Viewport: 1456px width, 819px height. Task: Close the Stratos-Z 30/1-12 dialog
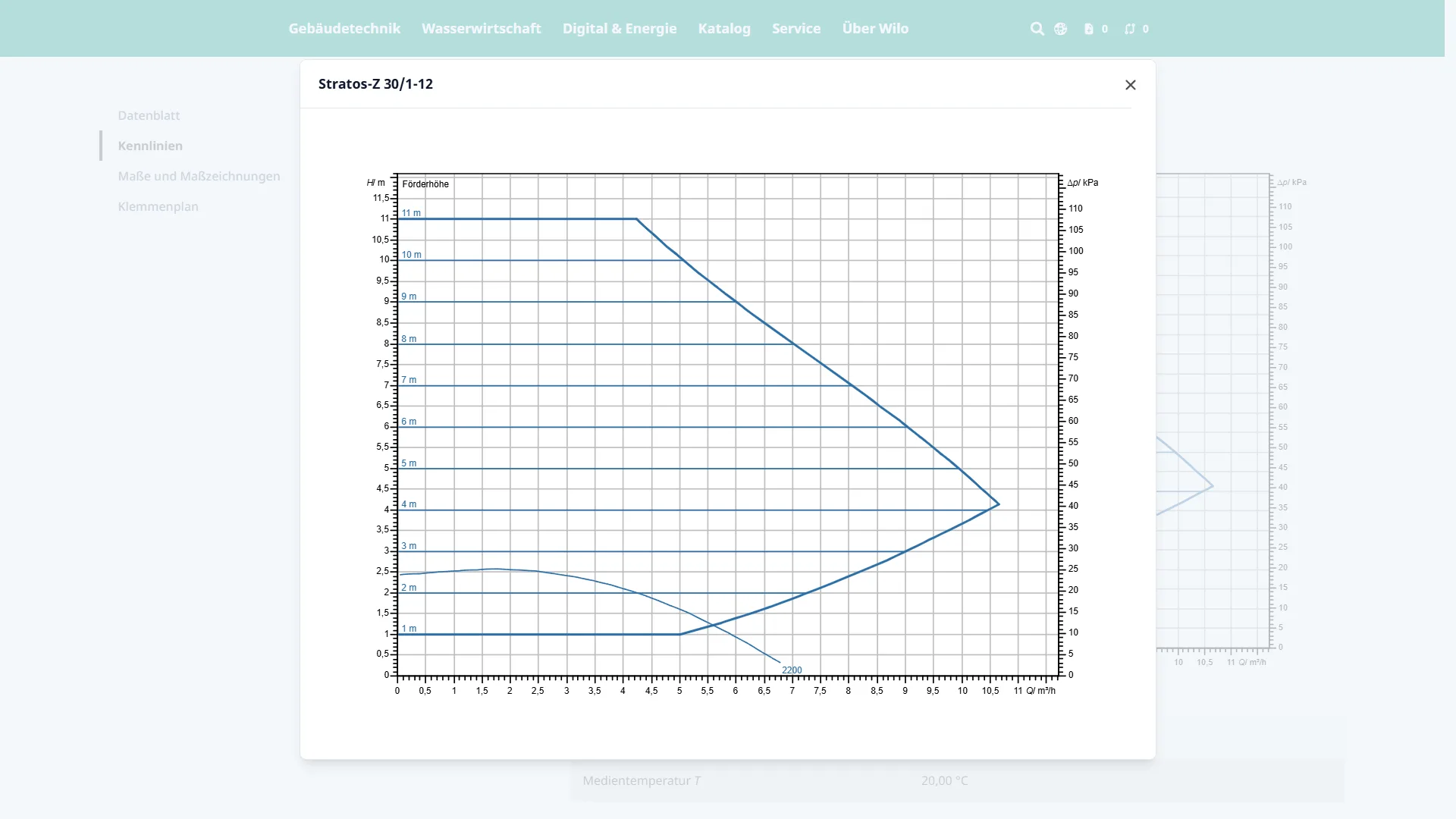(1130, 85)
